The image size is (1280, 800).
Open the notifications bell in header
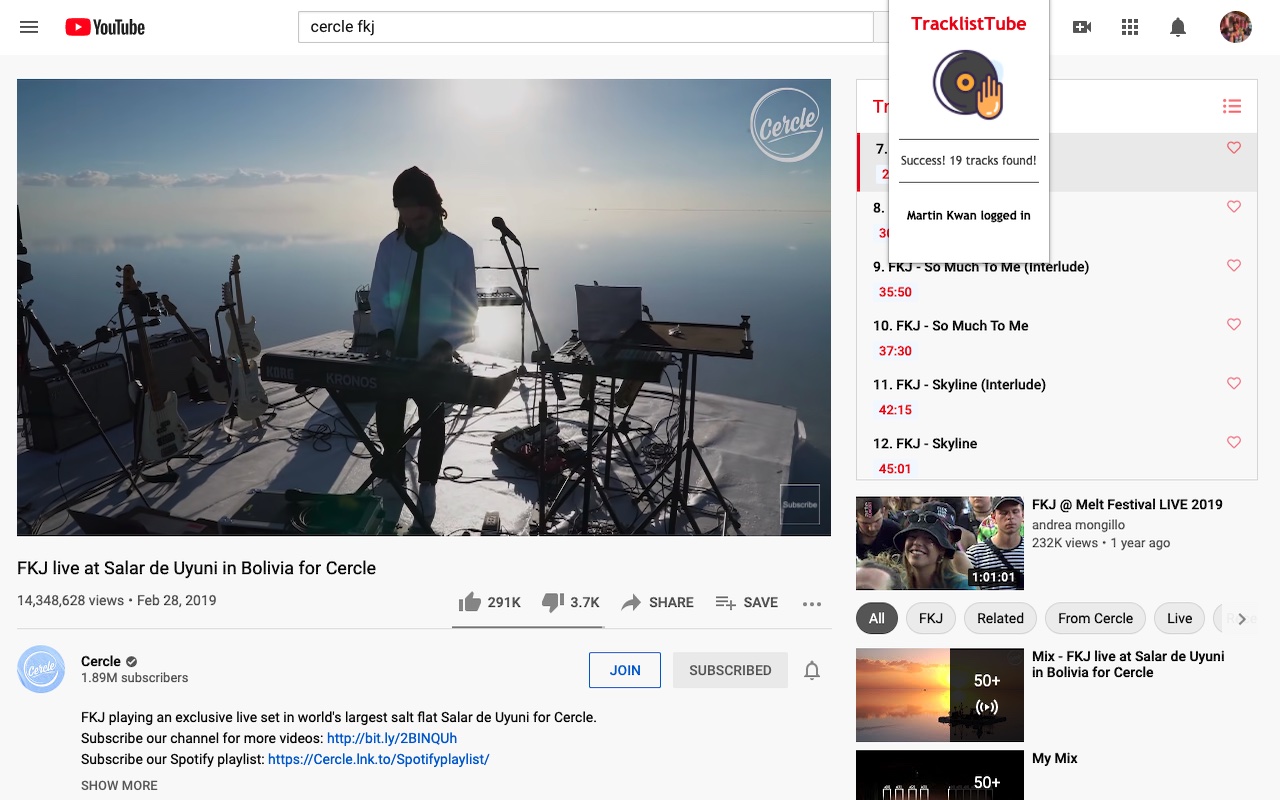pyautogui.click(x=1178, y=27)
